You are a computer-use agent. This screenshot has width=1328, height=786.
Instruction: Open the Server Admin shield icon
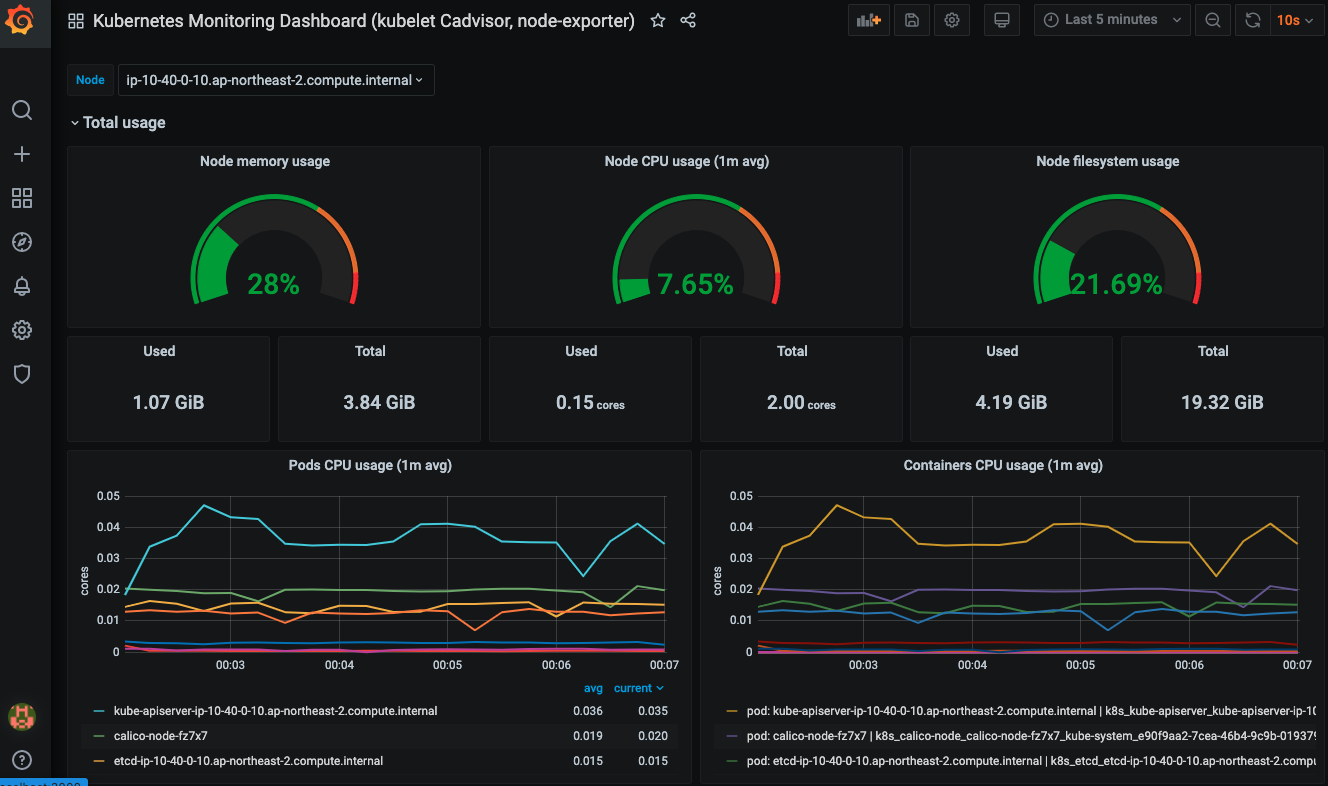22,374
